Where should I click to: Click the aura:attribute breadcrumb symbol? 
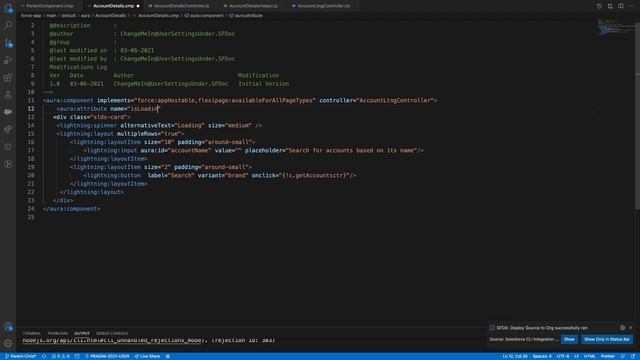(x=246, y=16)
